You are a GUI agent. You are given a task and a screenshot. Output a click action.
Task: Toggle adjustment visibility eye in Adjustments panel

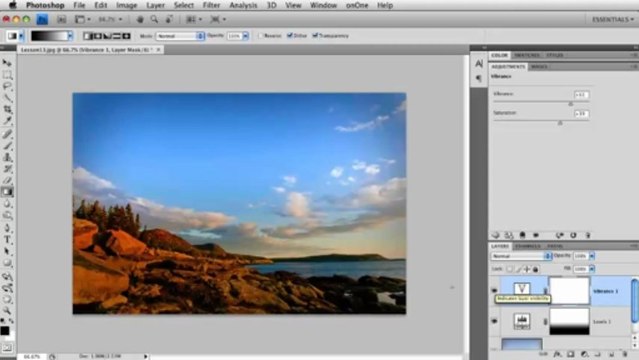(535, 235)
